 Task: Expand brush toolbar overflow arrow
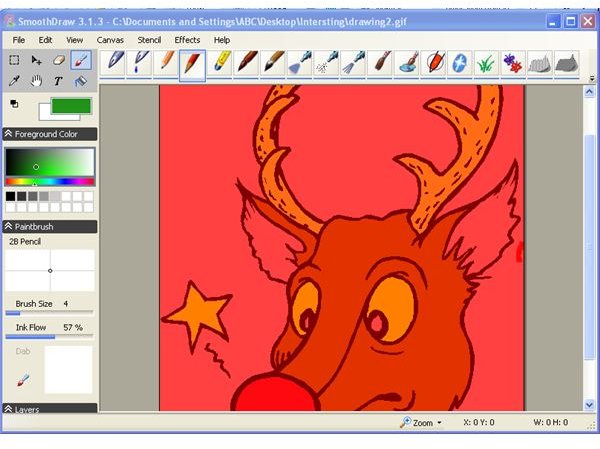[592, 78]
